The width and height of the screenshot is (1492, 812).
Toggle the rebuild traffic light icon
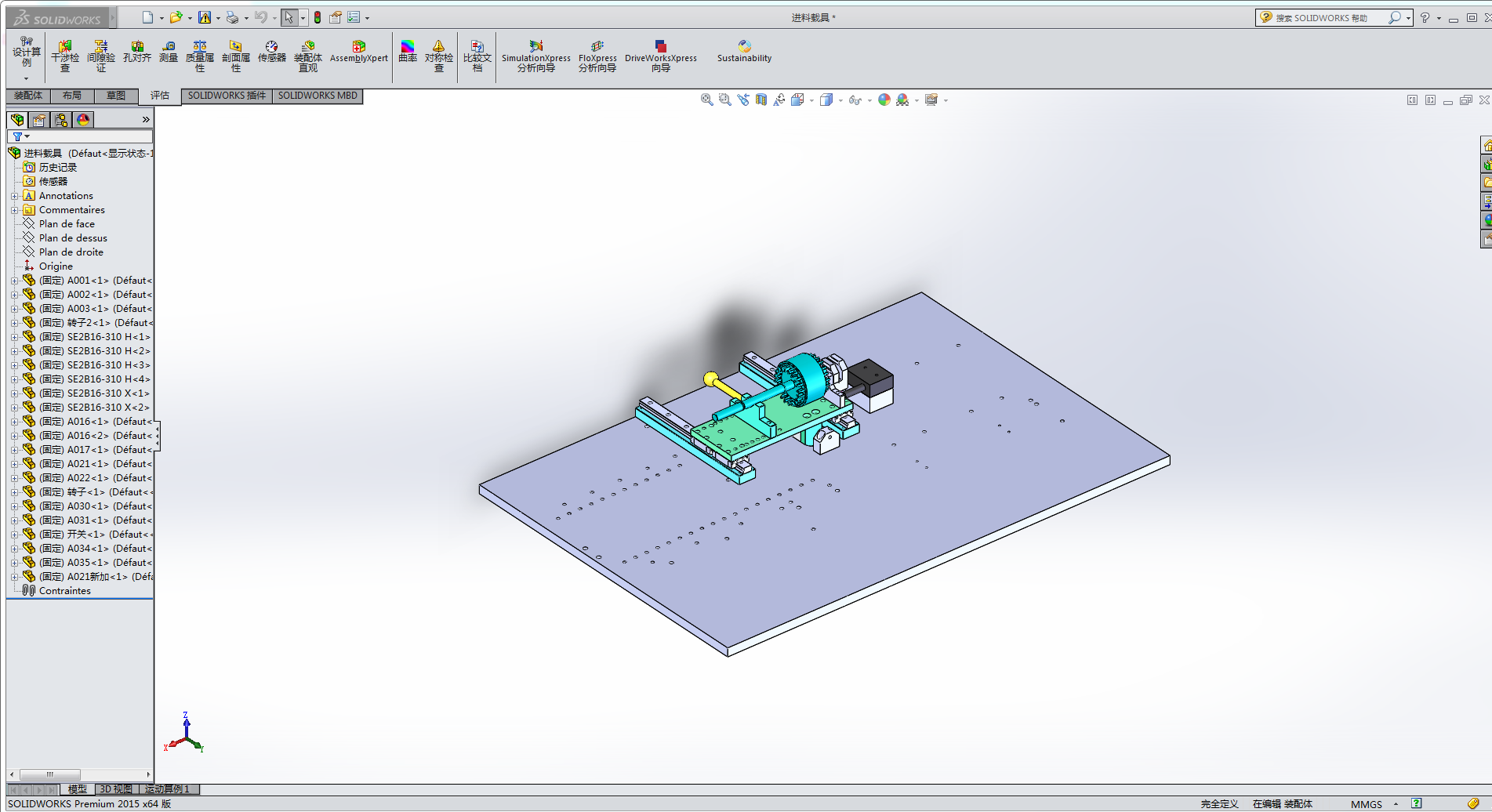pos(318,17)
